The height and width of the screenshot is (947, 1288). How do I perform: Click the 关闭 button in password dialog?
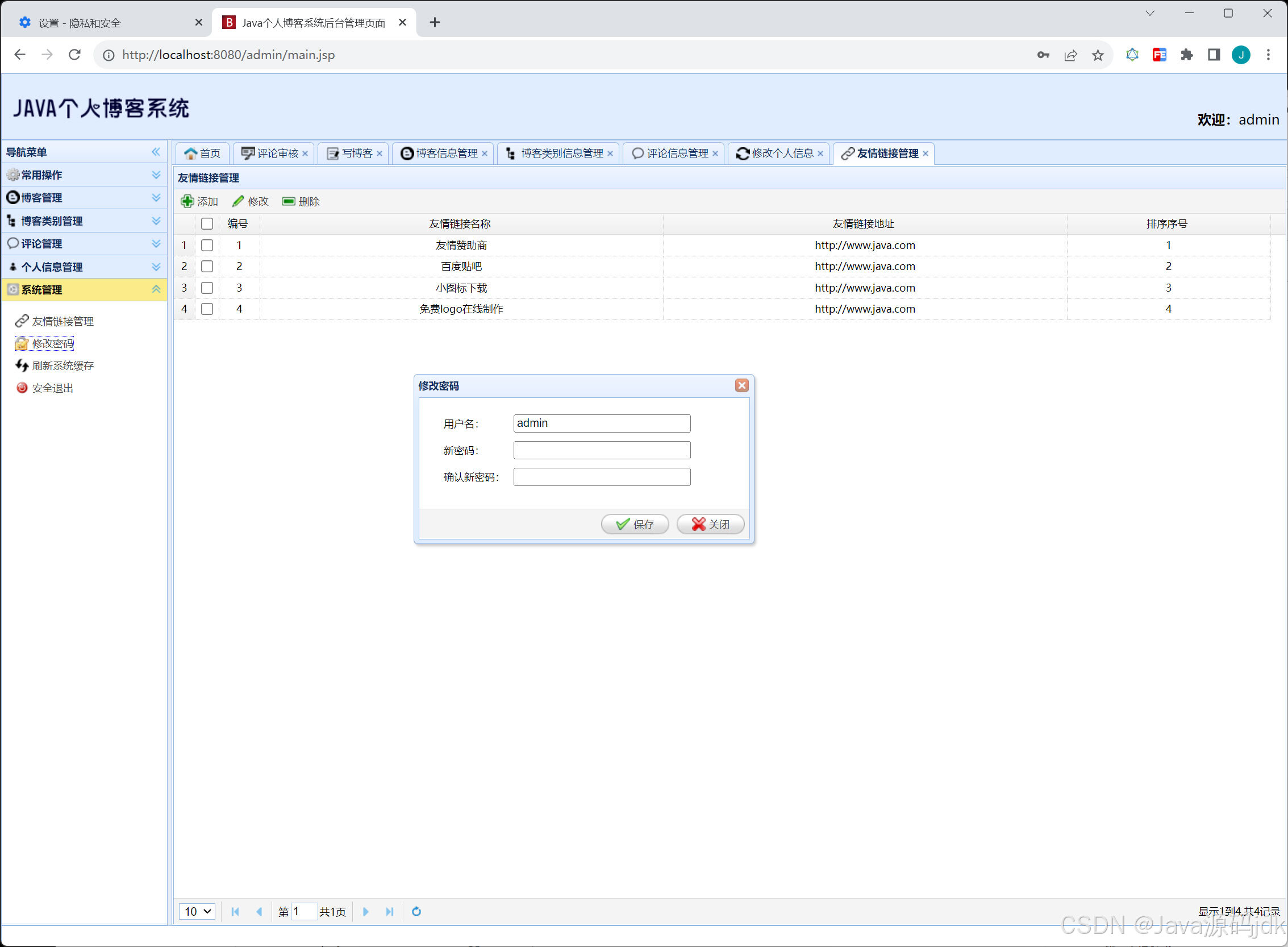click(710, 524)
